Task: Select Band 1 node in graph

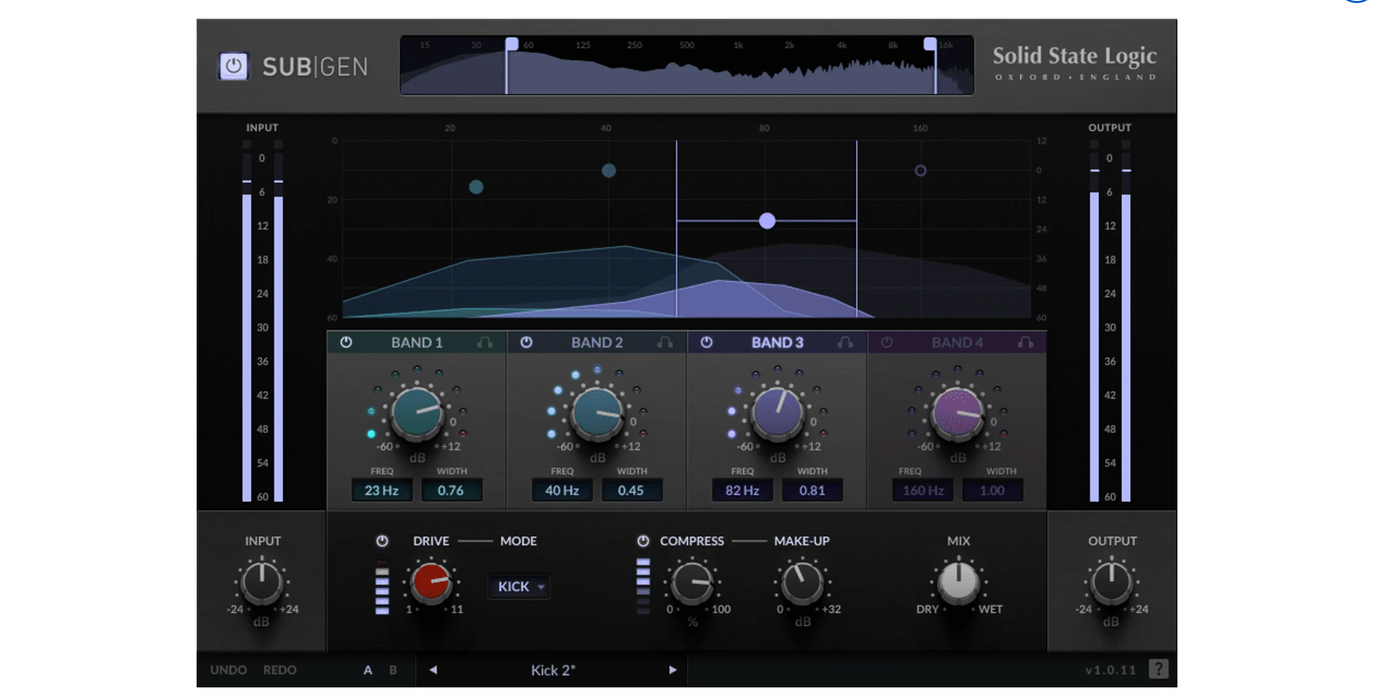Action: coord(476,187)
